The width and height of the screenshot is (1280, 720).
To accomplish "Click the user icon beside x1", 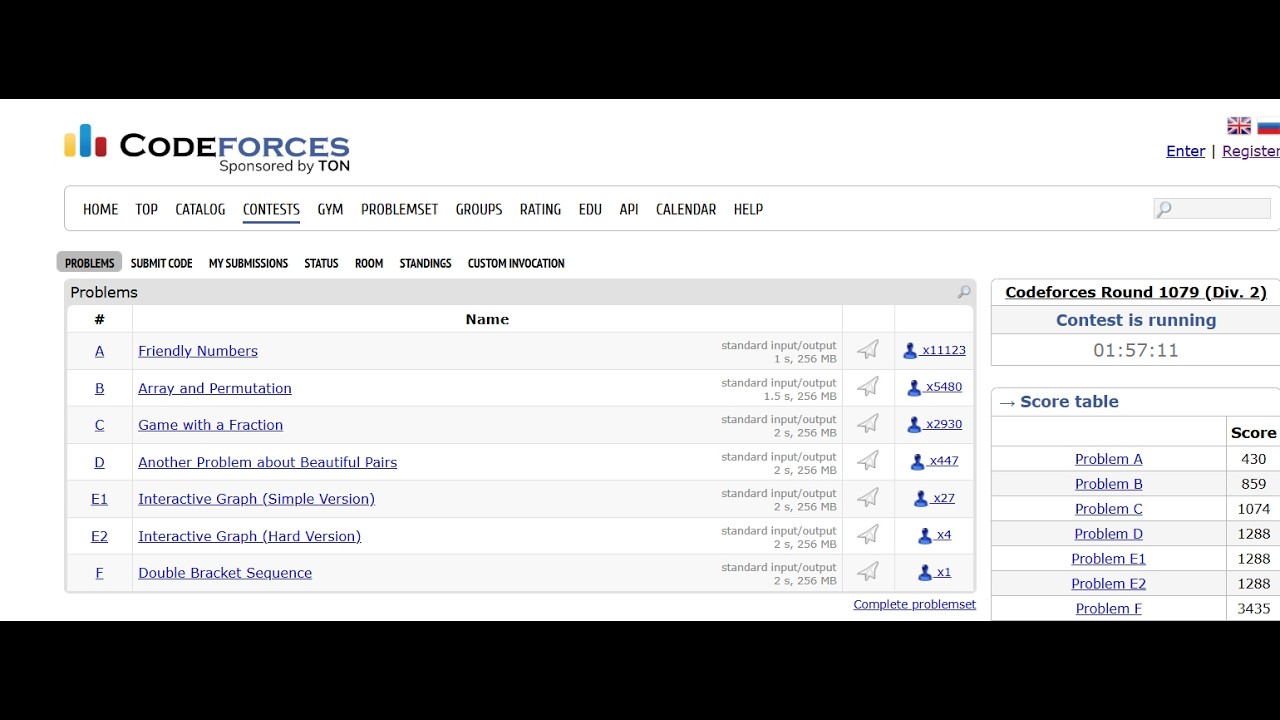I will (x=925, y=573).
